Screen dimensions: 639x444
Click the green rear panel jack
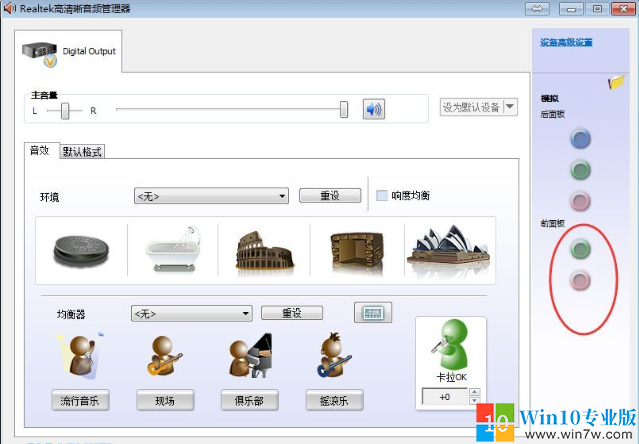[580, 170]
